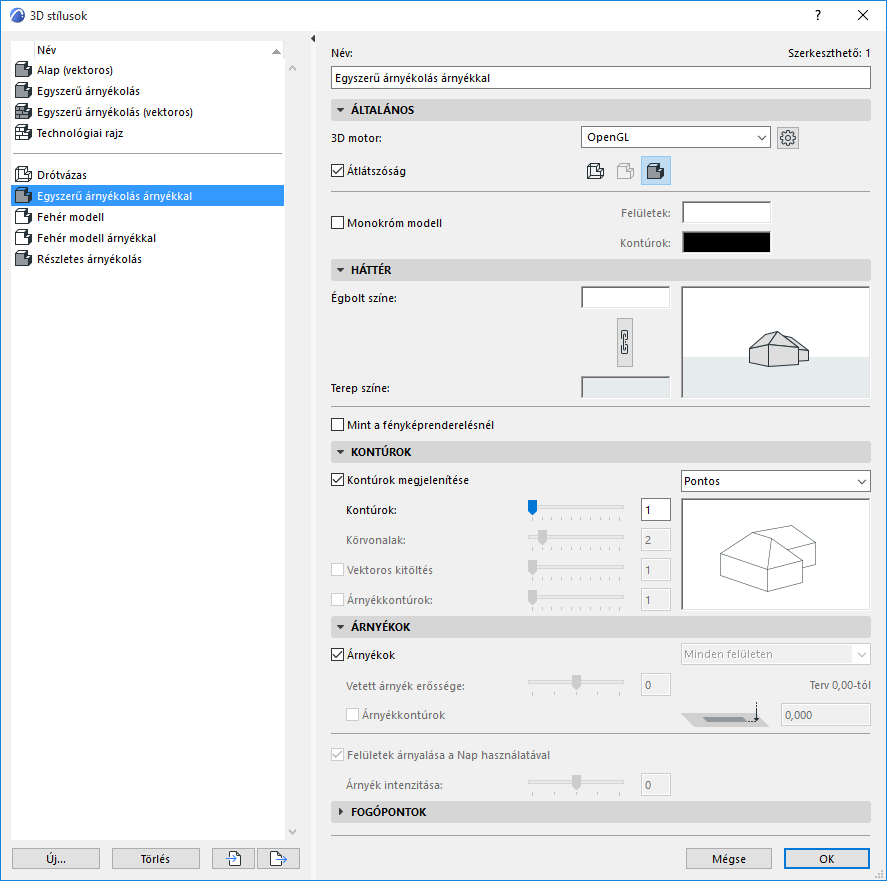Image resolution: width=887 pixels, height=881 pixels.
Task: Click icon of Részletes árnyékolás style
Action: 23,259
